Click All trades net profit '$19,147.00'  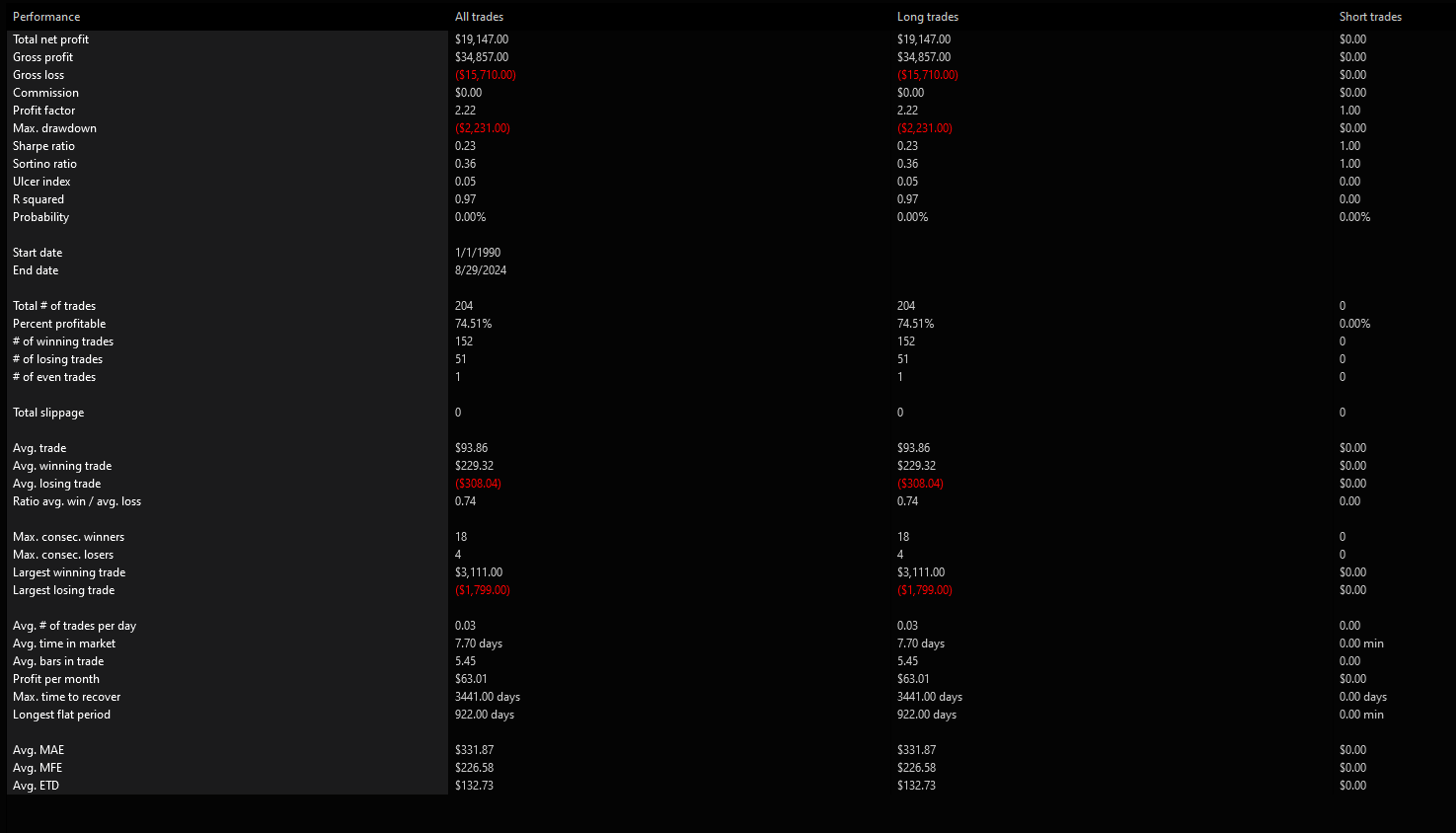pos(482,39)
